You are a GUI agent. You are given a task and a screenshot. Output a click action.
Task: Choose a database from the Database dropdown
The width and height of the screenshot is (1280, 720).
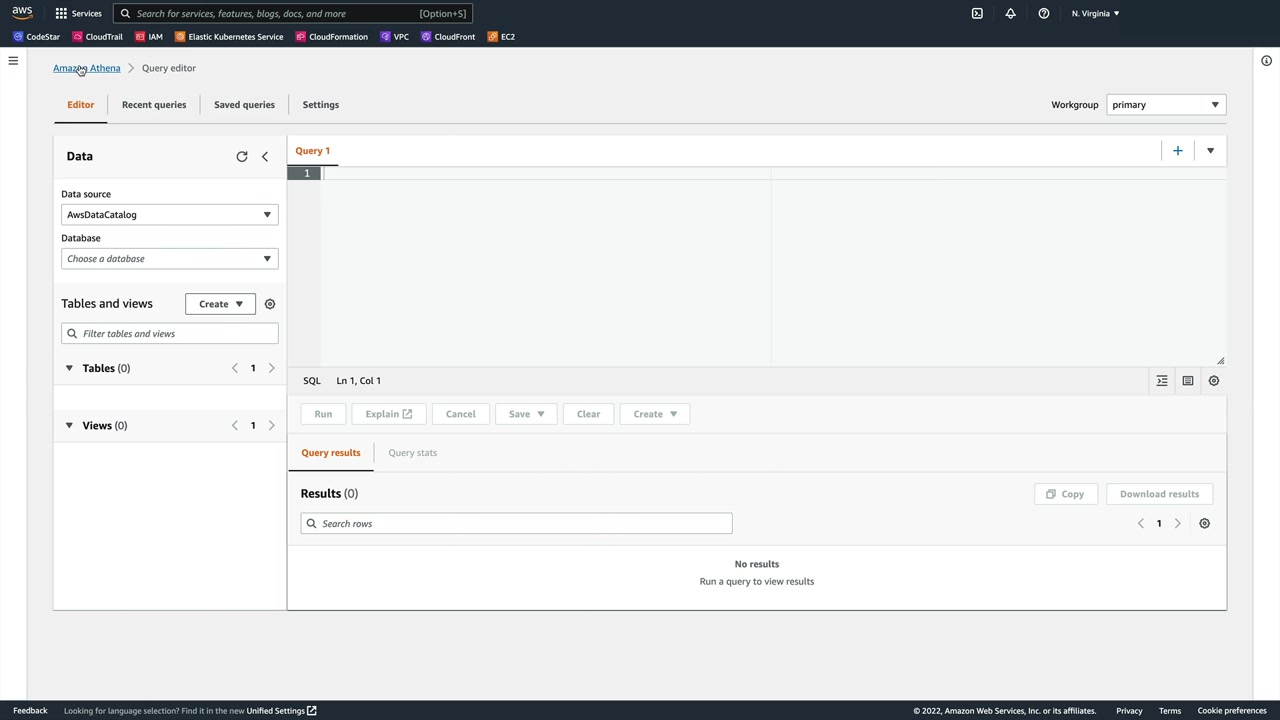[x=170, y=259]
